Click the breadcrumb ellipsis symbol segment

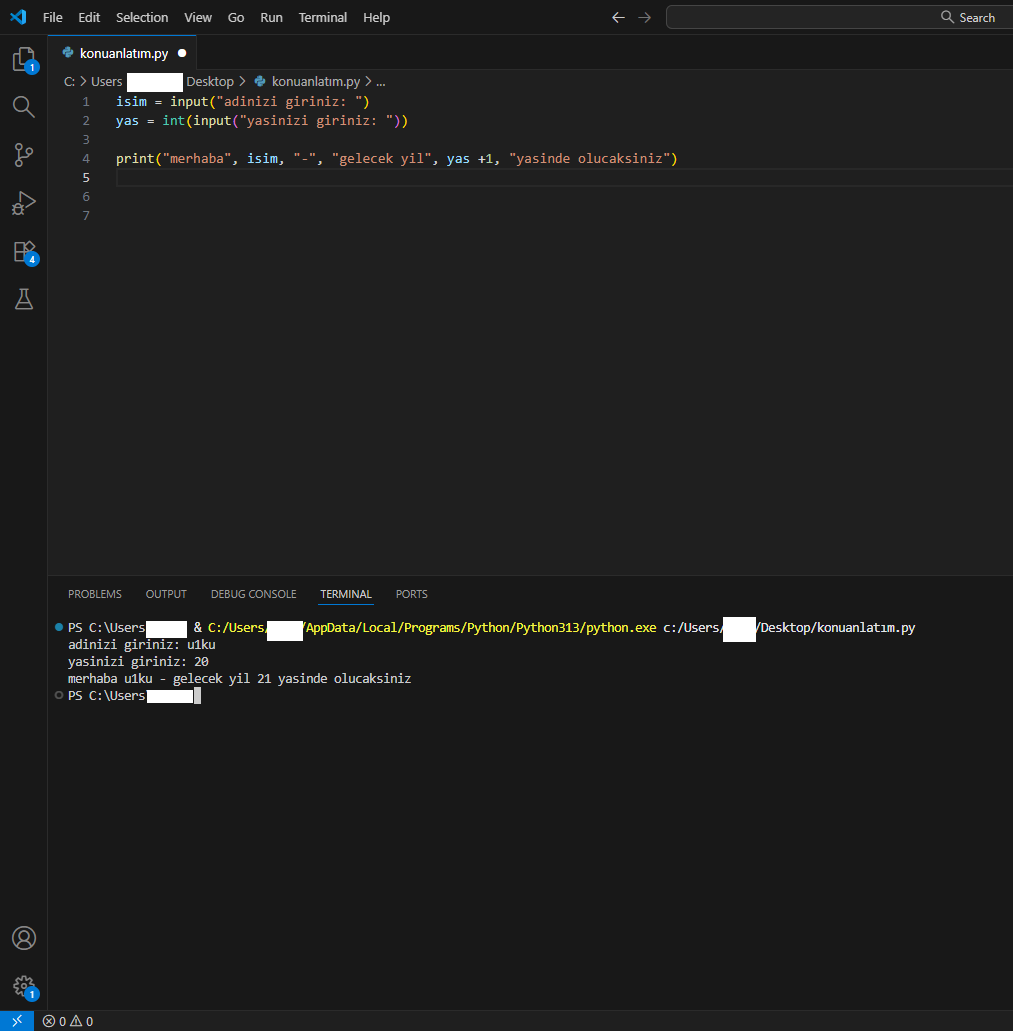(381, 82)
